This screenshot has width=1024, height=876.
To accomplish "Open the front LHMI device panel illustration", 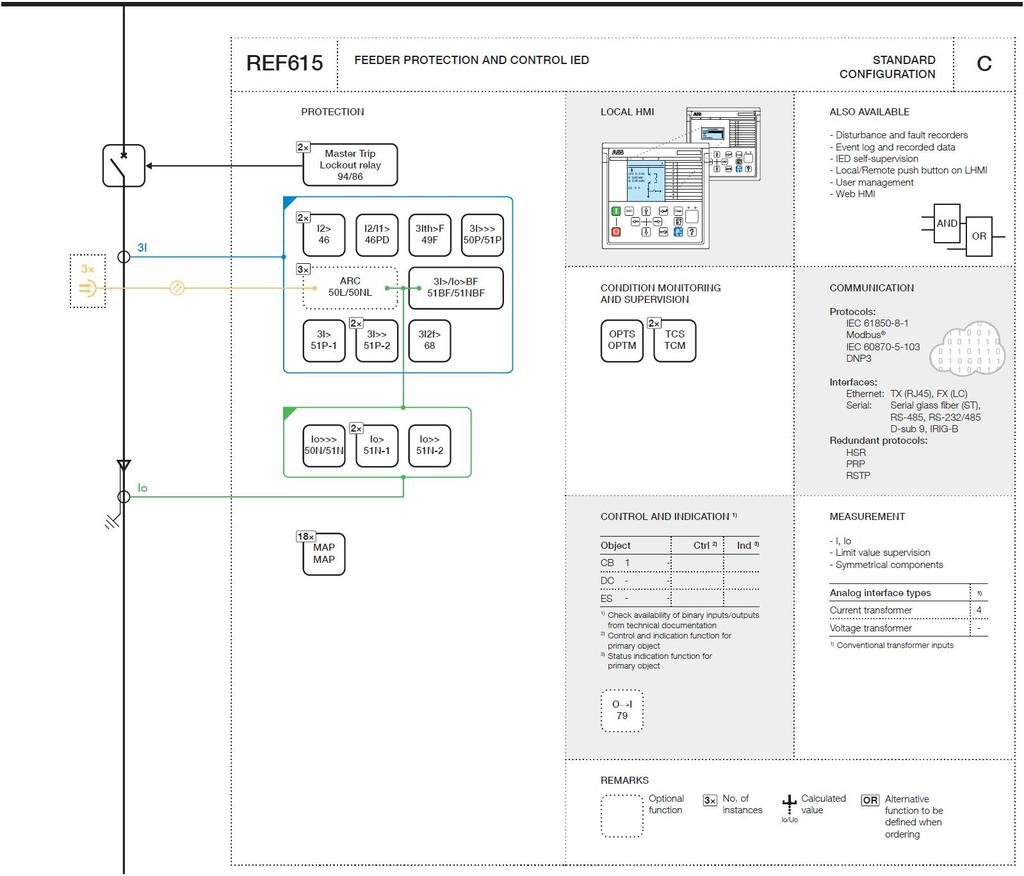I will [655, 196].
